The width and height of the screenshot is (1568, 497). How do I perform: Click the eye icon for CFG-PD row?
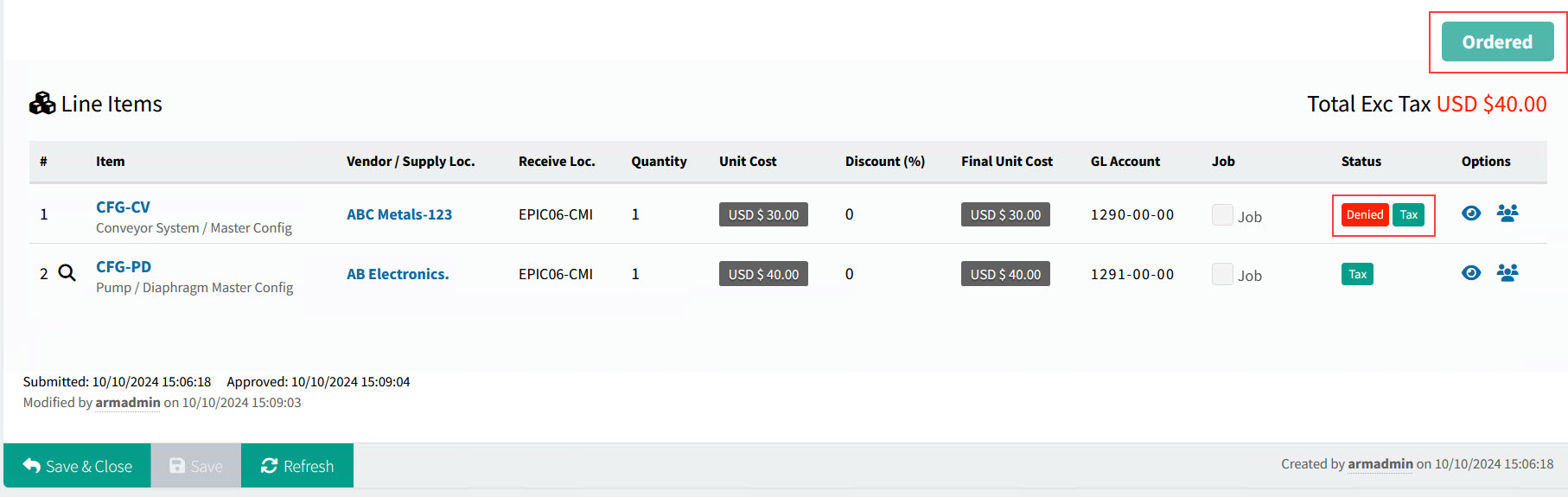coord(1471,273)
